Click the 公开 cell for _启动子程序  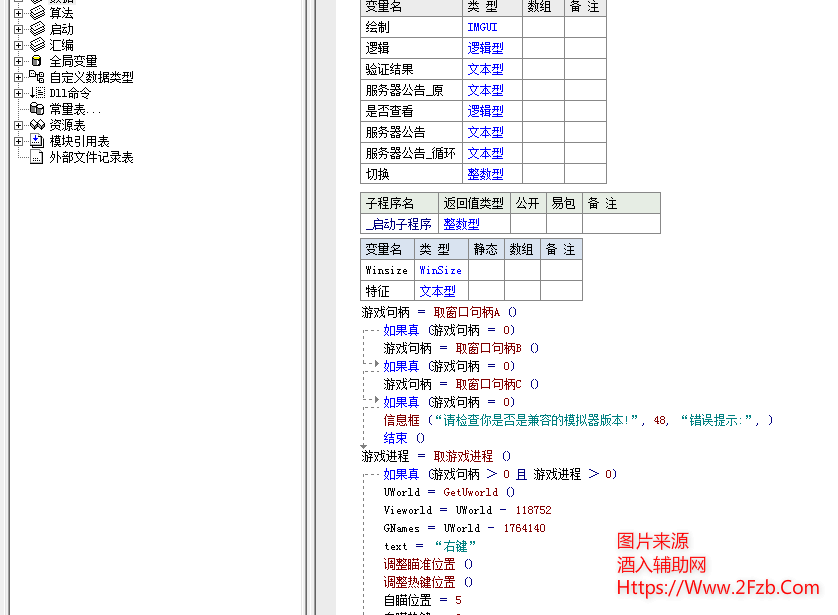point(527,224)
